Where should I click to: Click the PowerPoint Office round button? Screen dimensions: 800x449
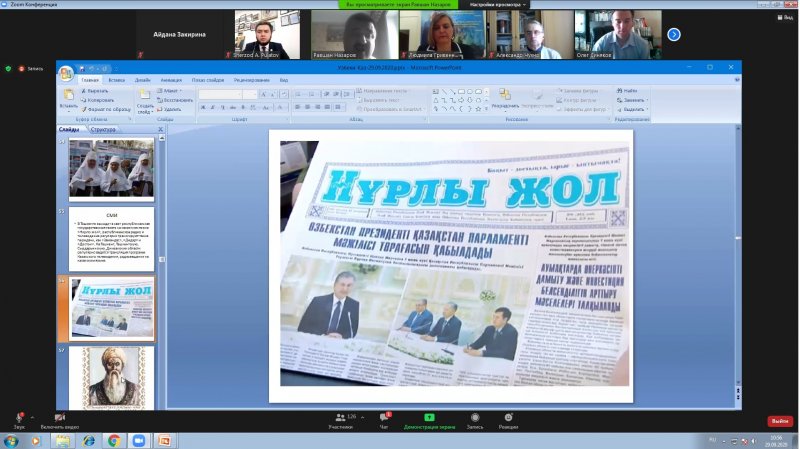pos(66,73)
